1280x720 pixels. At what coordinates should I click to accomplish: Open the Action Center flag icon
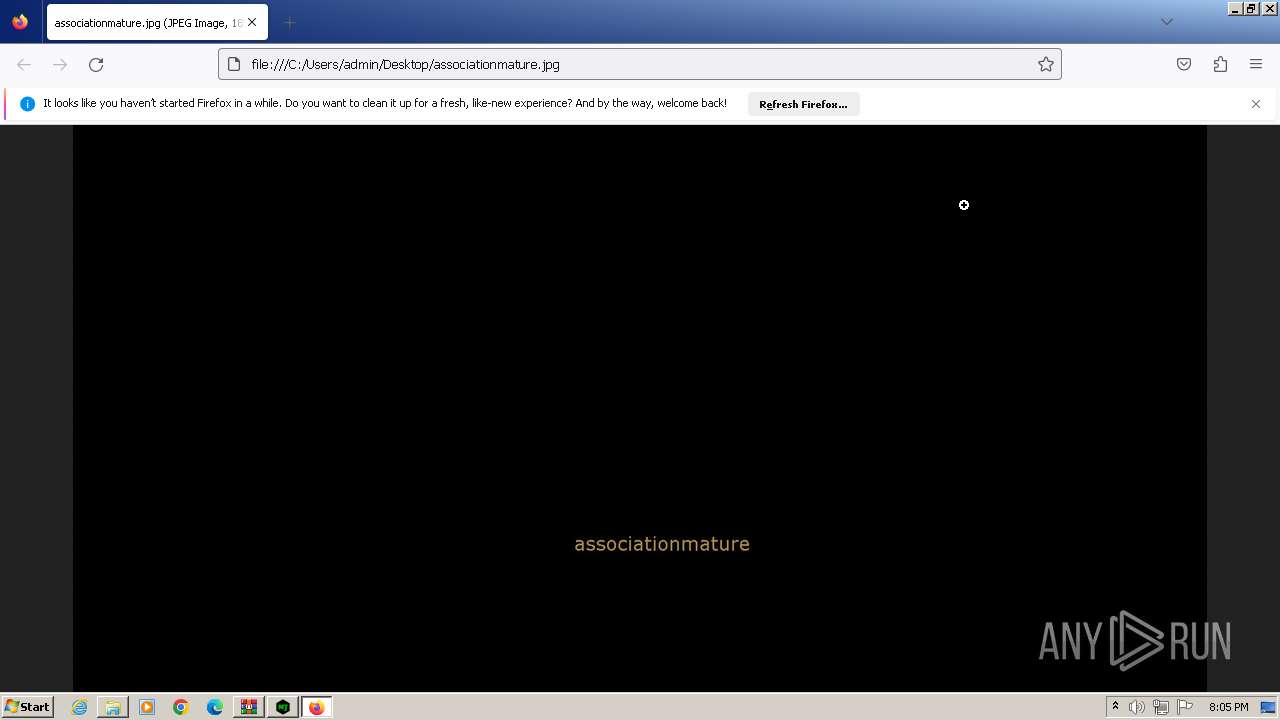(1185, 707)
